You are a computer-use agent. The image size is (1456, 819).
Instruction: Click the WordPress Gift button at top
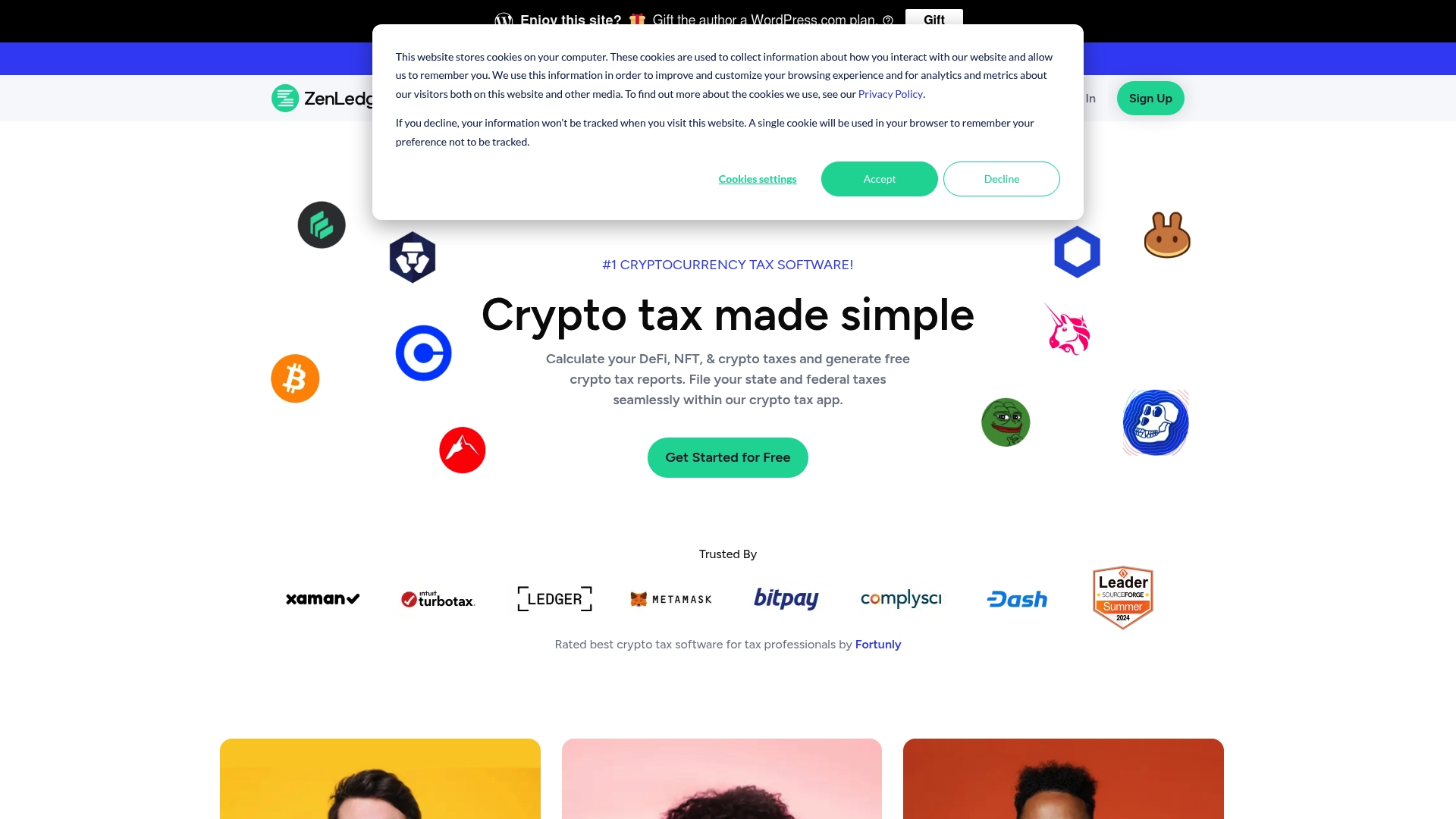pos(933,20)
